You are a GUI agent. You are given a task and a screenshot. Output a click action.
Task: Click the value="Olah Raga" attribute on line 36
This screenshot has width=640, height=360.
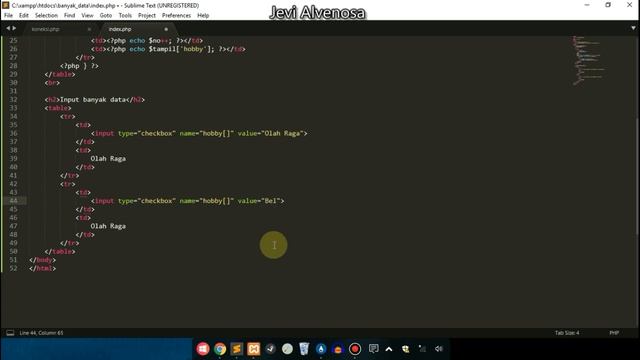272,133
